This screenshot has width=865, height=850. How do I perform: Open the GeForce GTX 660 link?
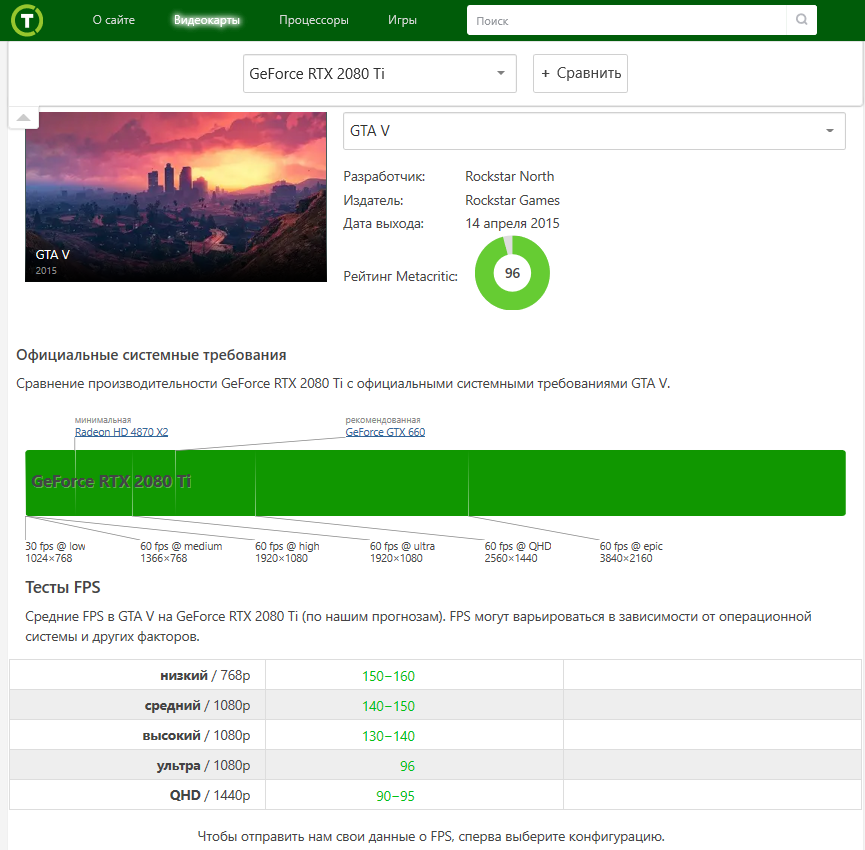[x=385, y=432]
